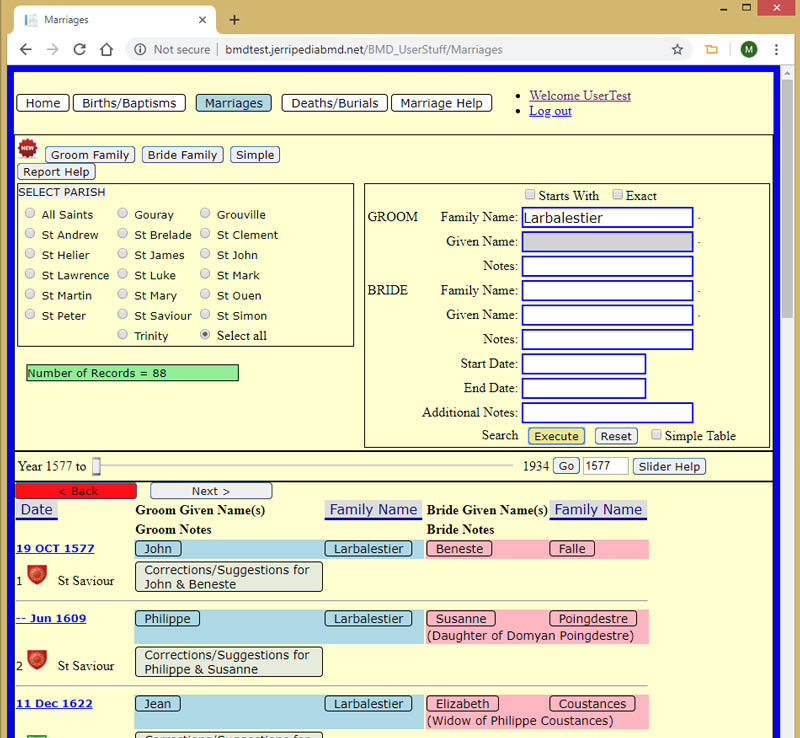Click the browser back arrow

click(26, 49)
